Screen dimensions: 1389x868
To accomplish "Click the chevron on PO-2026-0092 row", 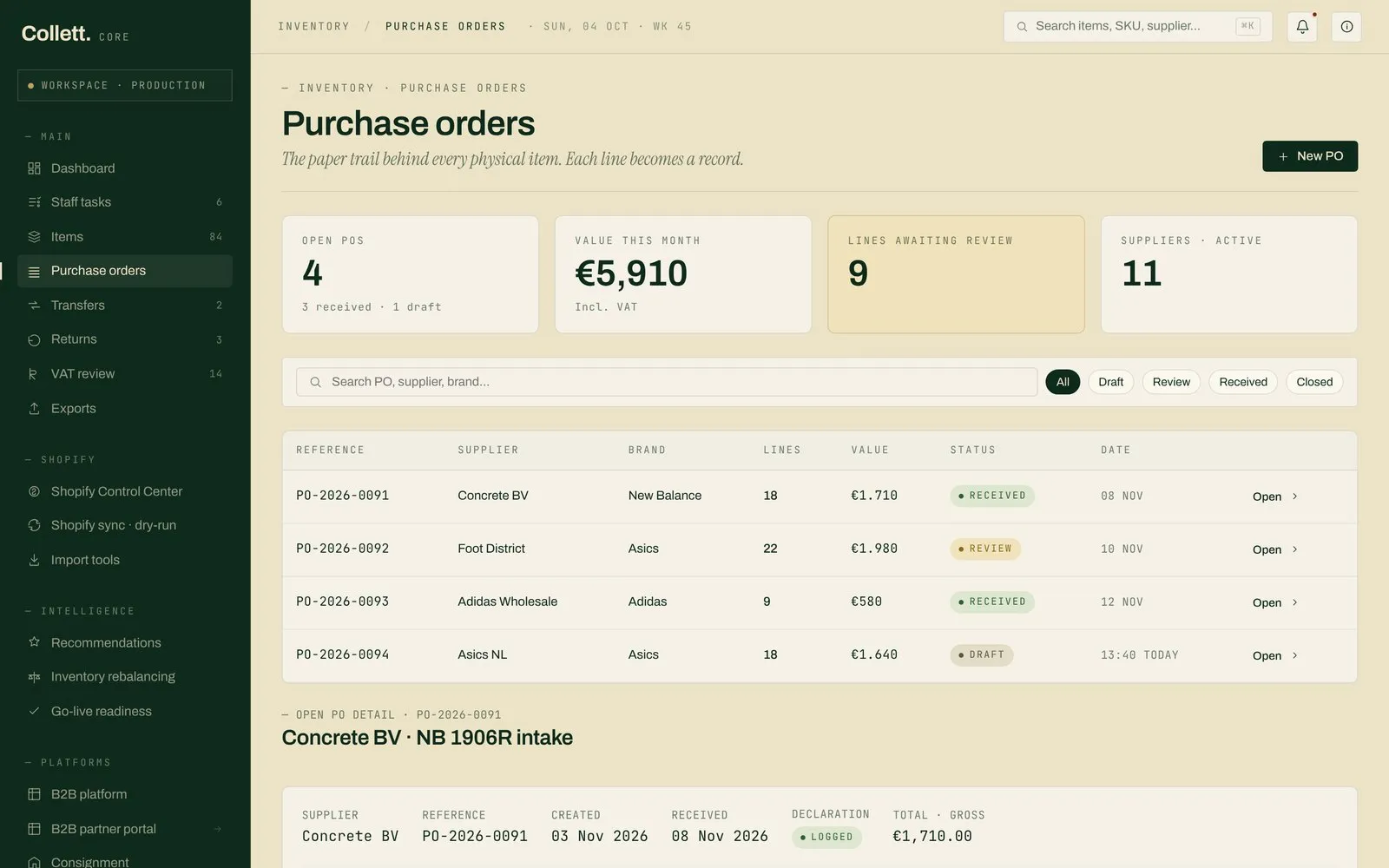I will coord(1295,549).
